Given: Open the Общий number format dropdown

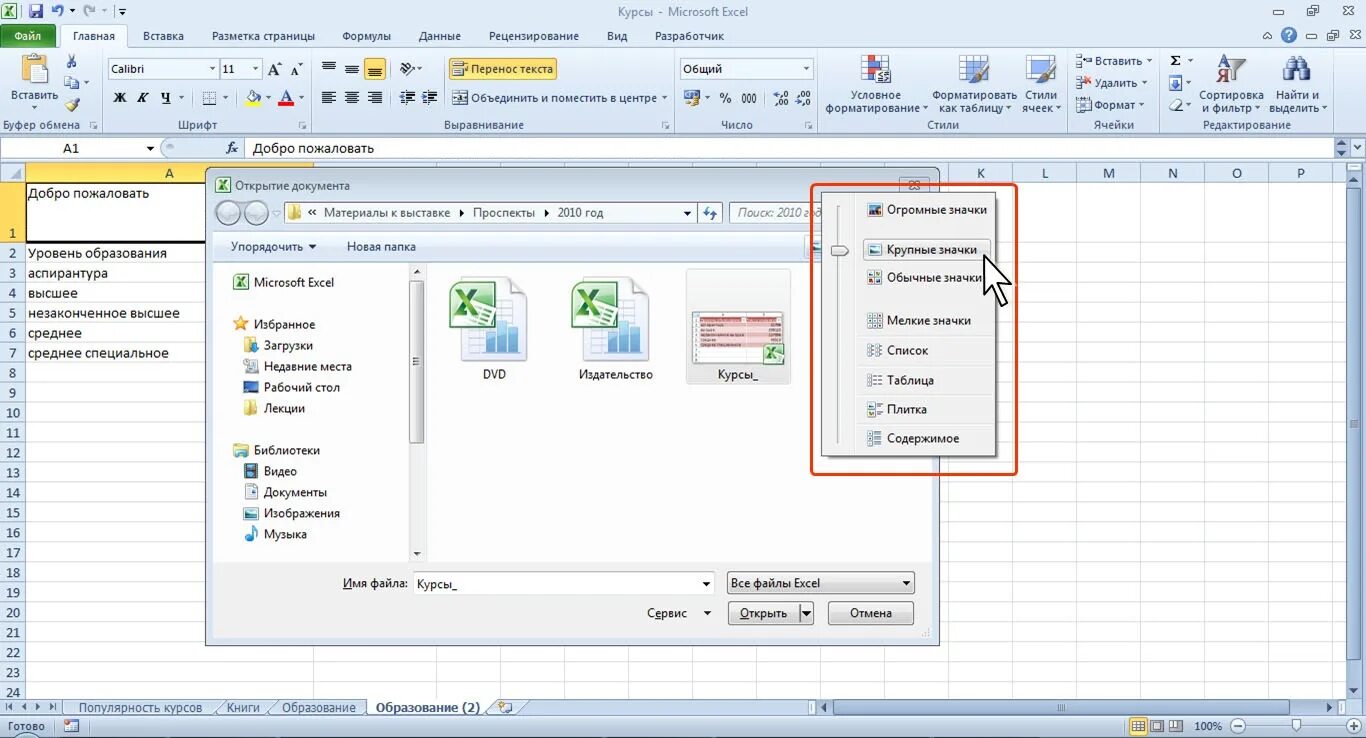Looking at the screenshot, I should pos(806,69).
